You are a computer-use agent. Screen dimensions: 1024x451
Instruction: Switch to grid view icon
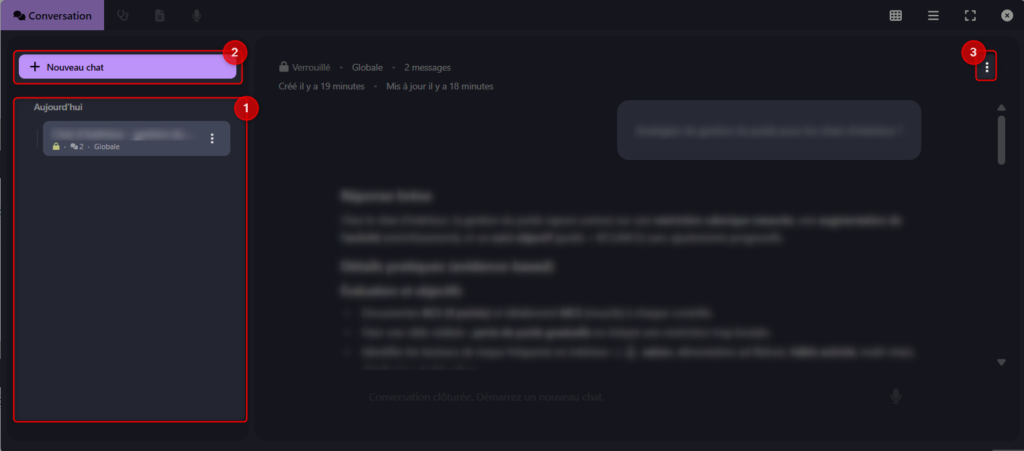[x=896, y=15]
